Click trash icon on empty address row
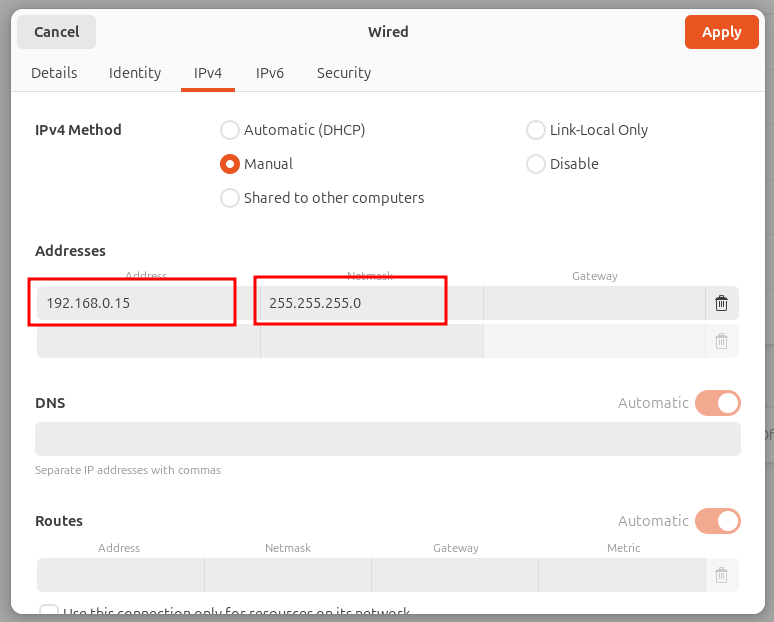This screenshot has height=622, width=774. tap(721, 341)
